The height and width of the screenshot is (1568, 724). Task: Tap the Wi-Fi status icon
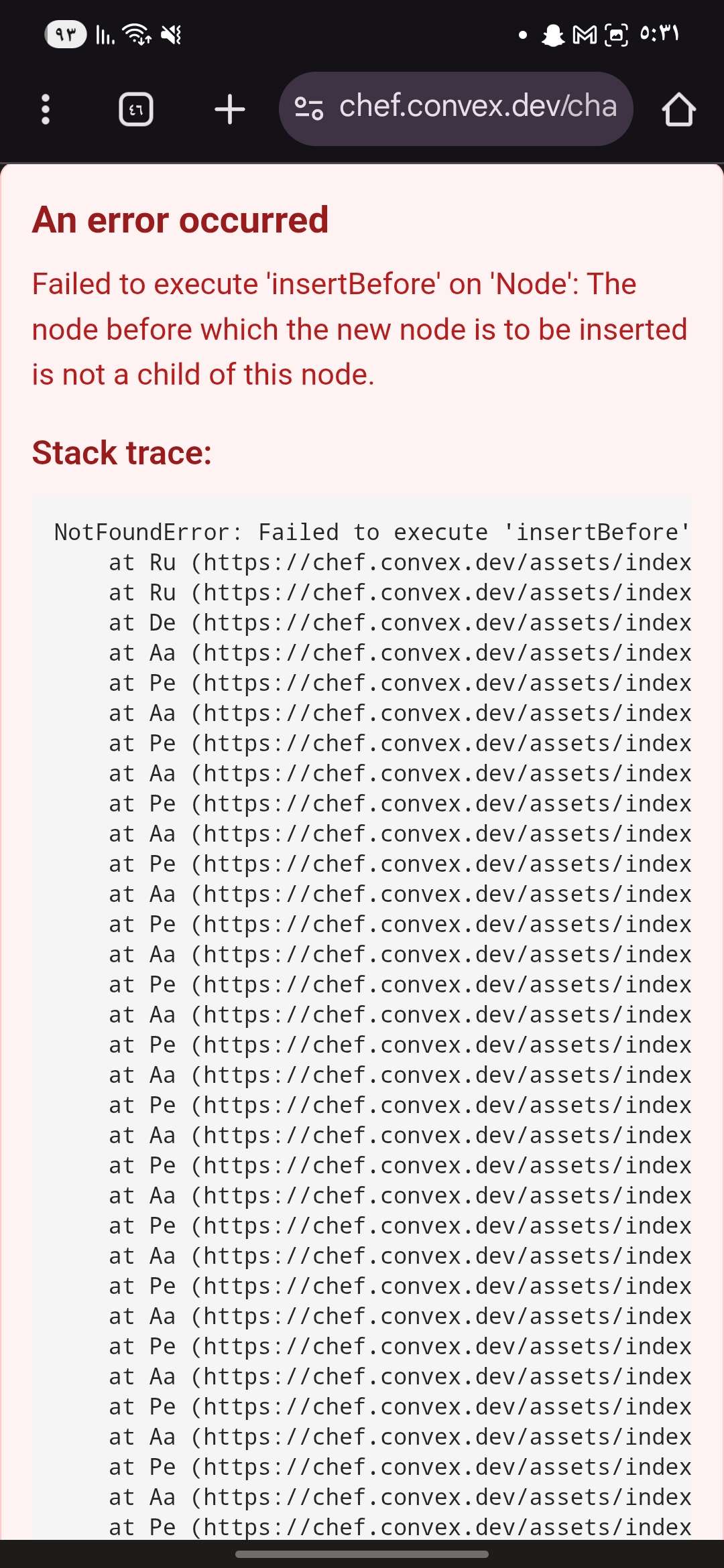pos(137,34)
